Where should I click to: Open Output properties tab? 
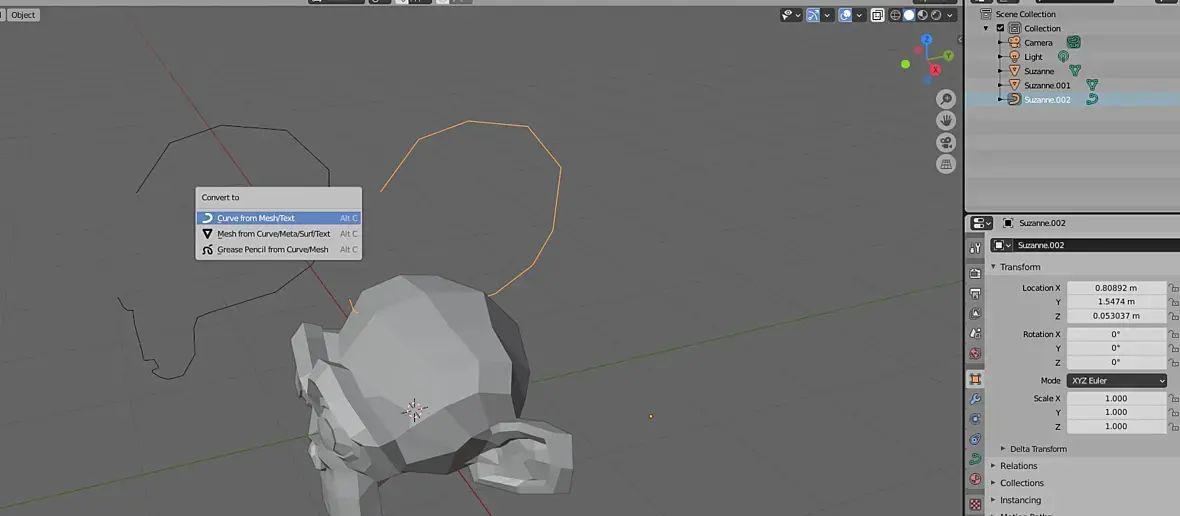[x=975, y=293]
